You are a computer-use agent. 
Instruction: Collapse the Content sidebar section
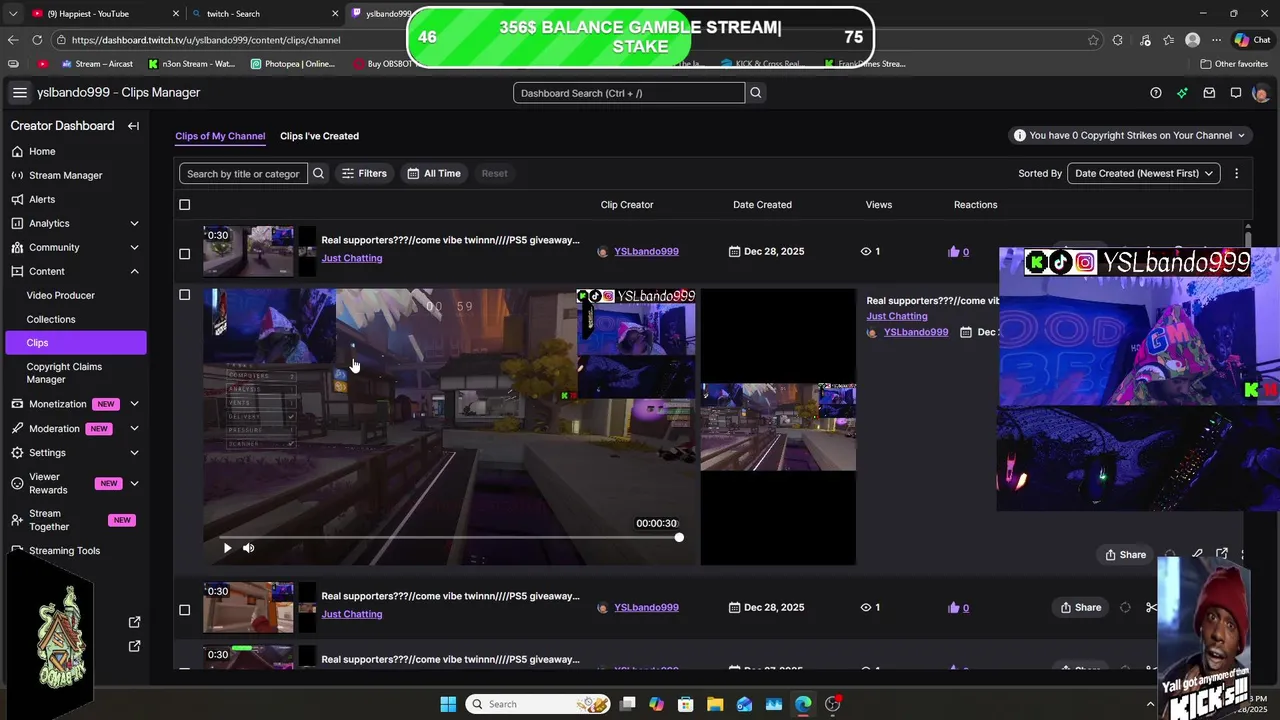click(x=134, y=271)
